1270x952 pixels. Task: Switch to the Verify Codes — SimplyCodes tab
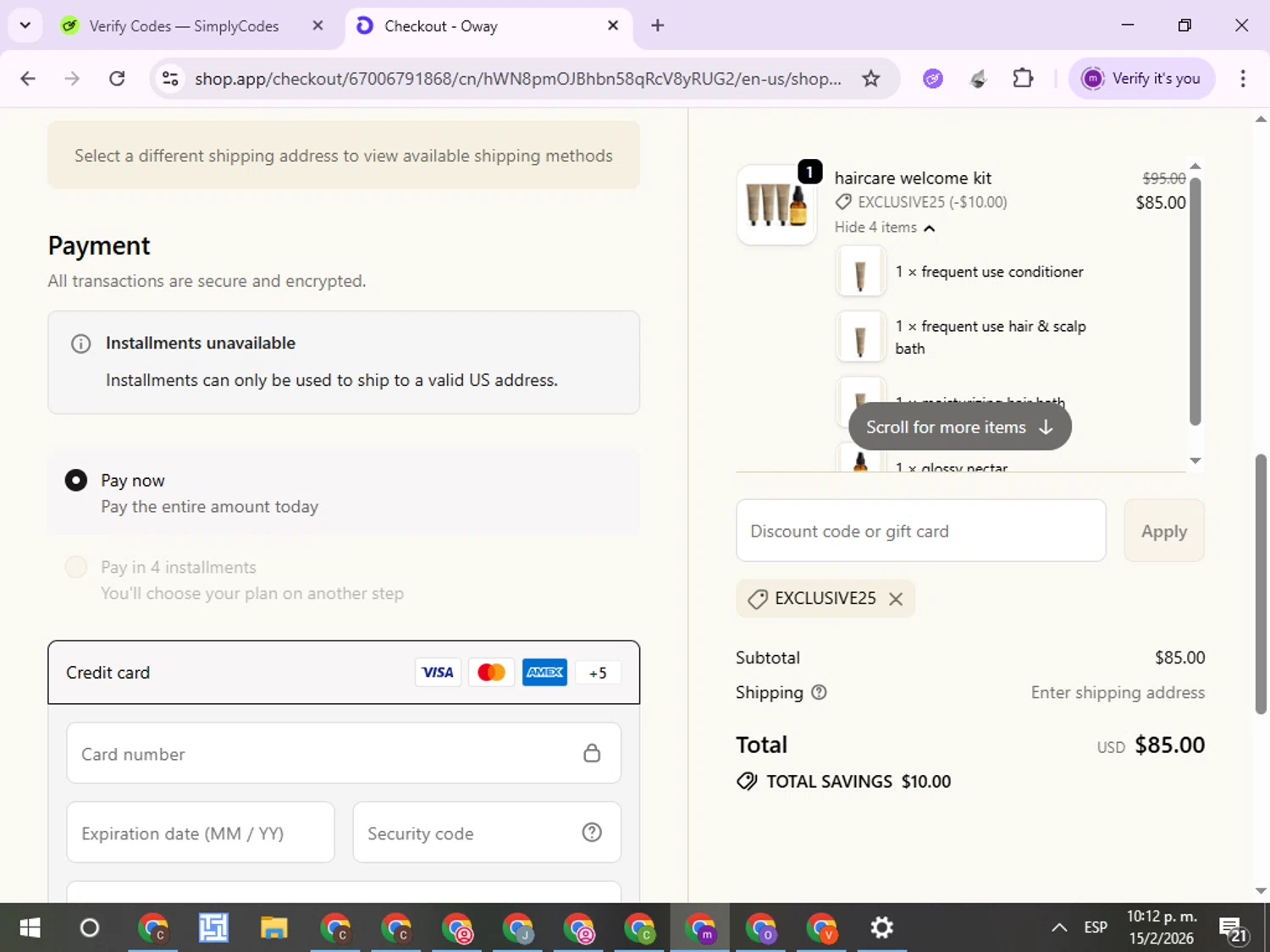click(184, 26)
